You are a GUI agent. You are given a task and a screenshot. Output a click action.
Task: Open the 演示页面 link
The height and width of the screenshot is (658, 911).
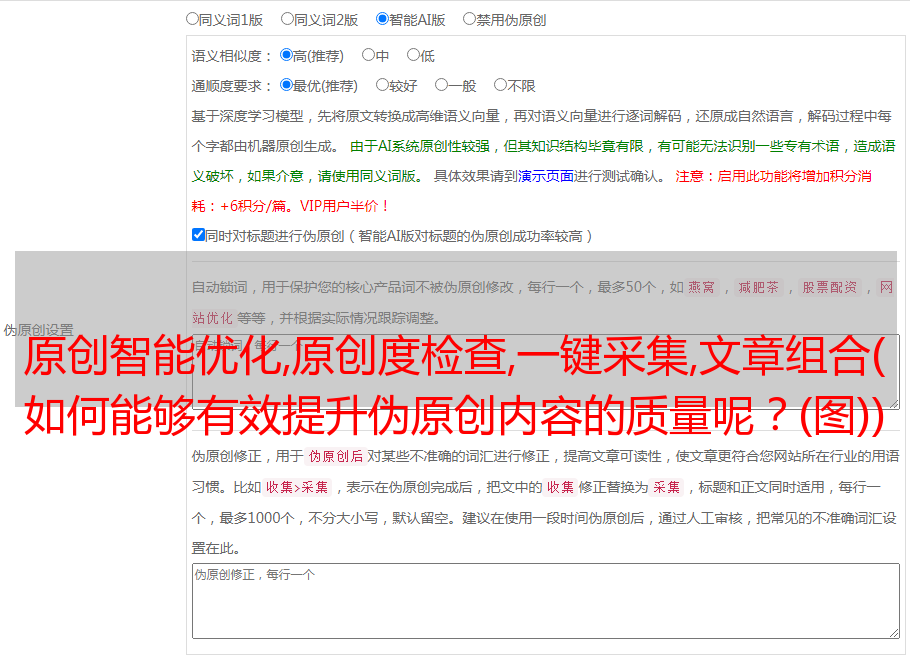click(x=546, y=176)
